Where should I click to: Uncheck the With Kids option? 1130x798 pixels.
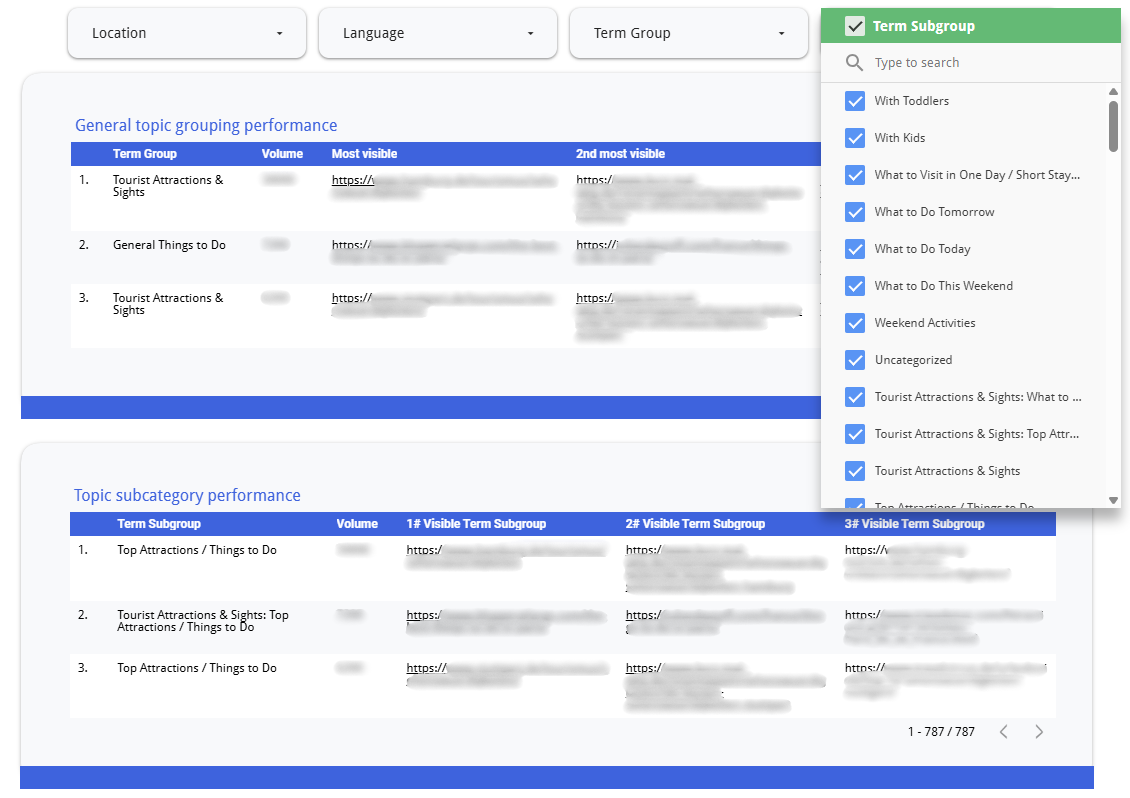(x=855, y=138)
